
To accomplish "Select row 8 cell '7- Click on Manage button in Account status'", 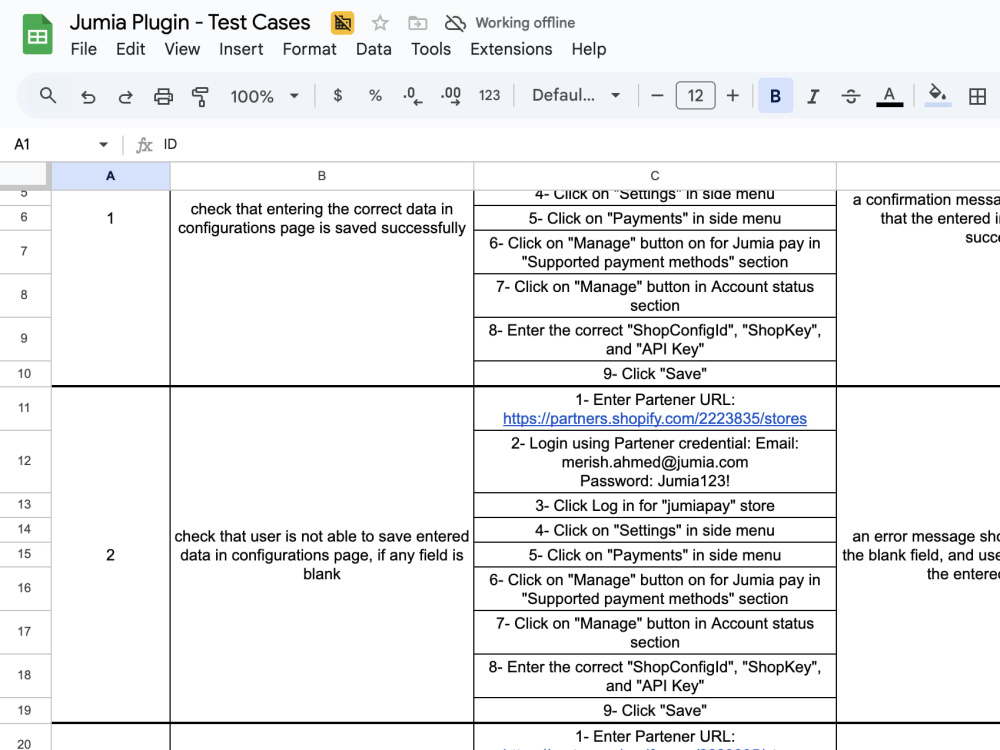I will pos(654,296).
